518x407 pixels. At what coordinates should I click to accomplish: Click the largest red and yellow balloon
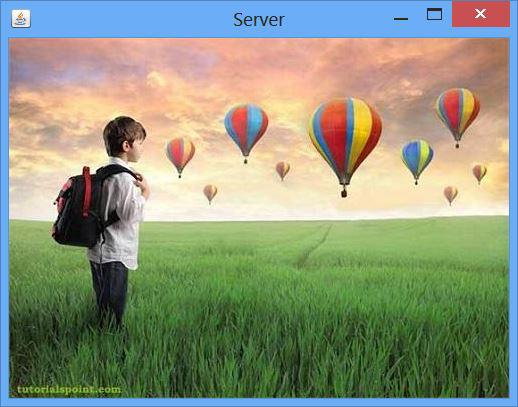click(345, 140)
